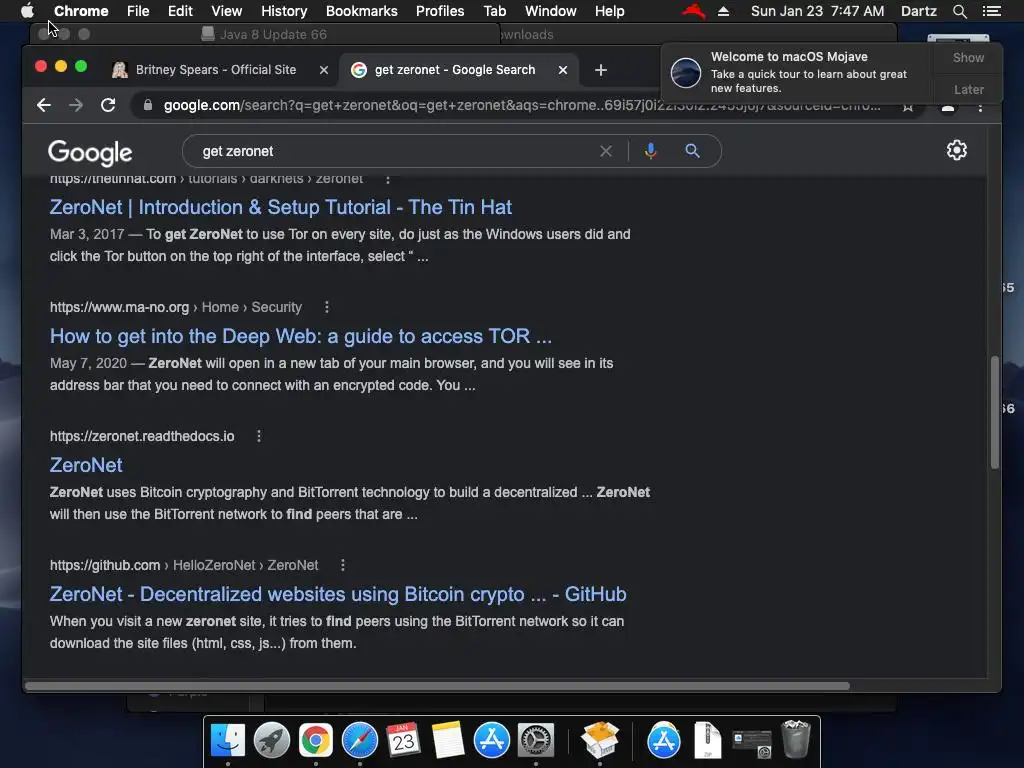The width and height of the screenshot is (1024, 768).
Task: Click the vertical page scrollbar thumb
Action: [995, 413]
